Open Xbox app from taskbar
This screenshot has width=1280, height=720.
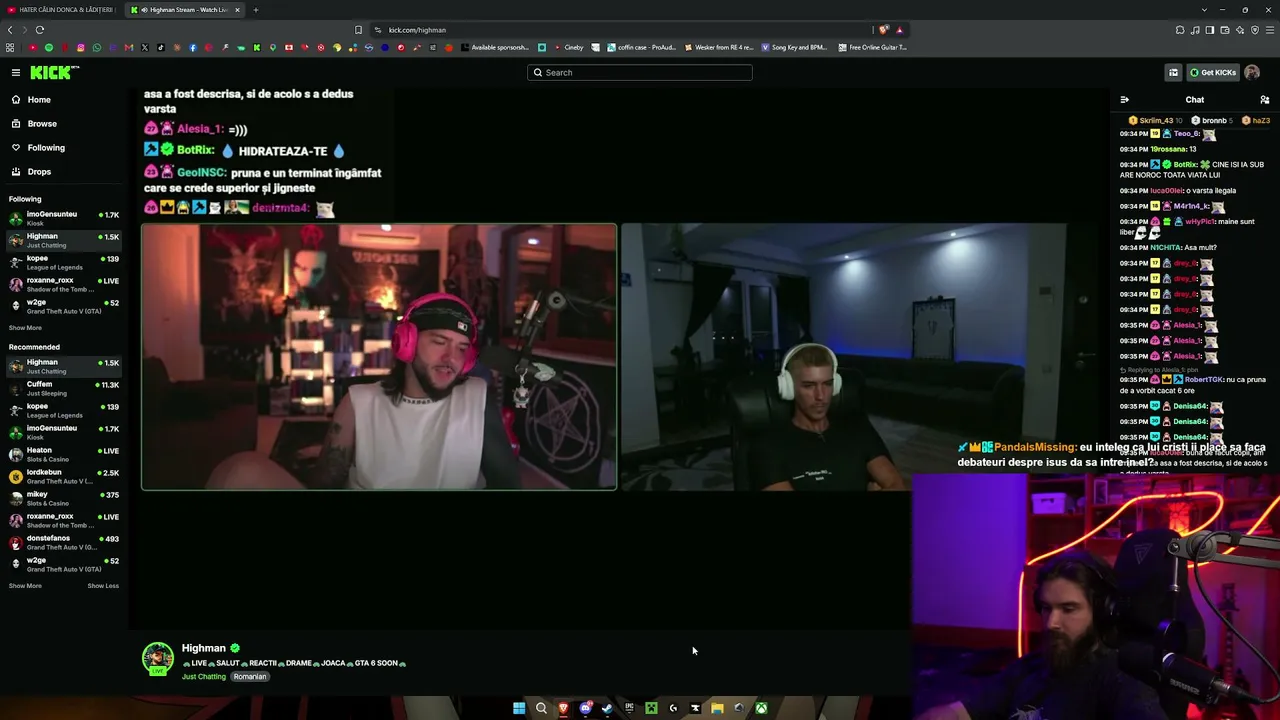[x=761, y=708]
